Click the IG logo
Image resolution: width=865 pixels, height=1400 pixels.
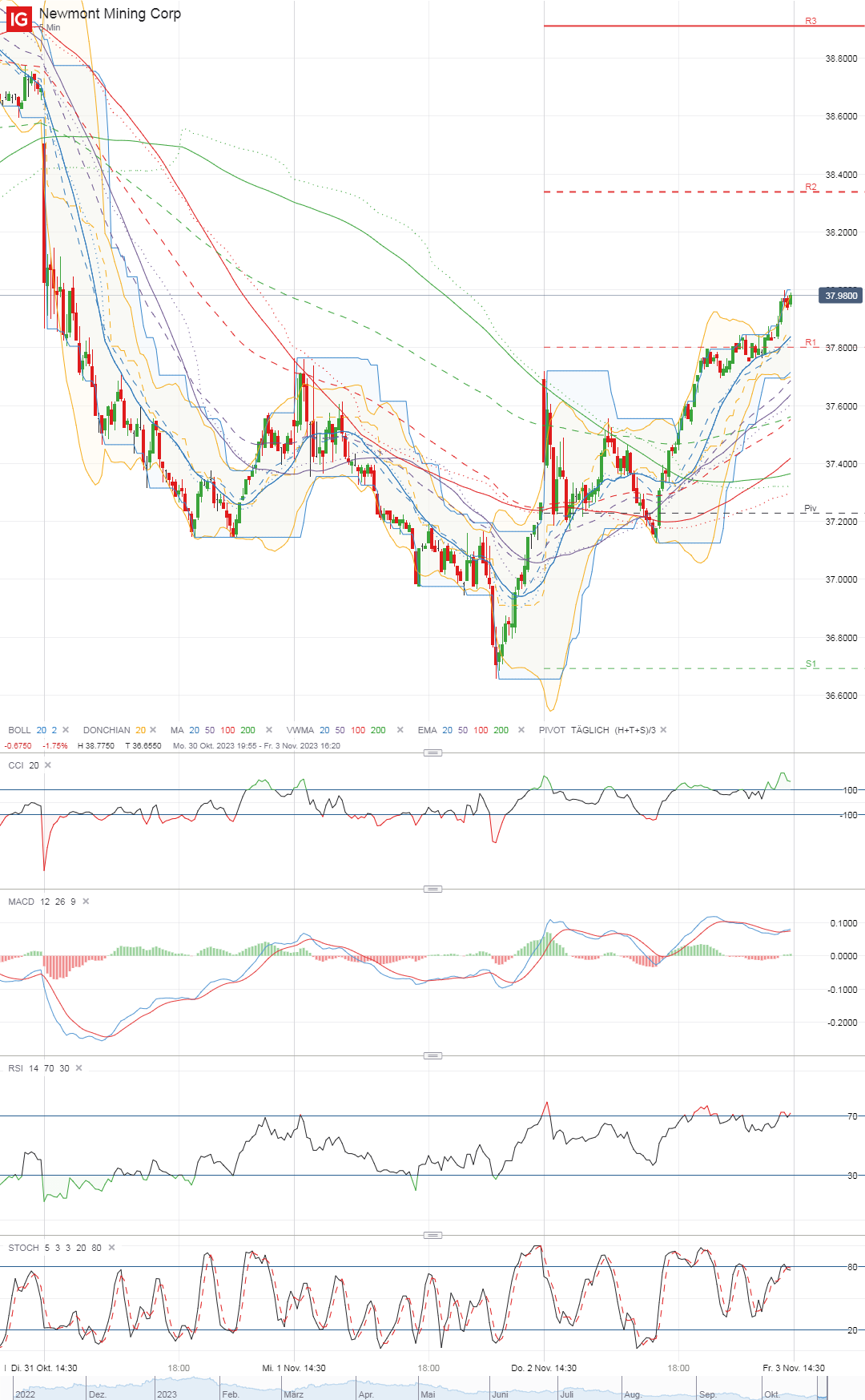(18, 18)
